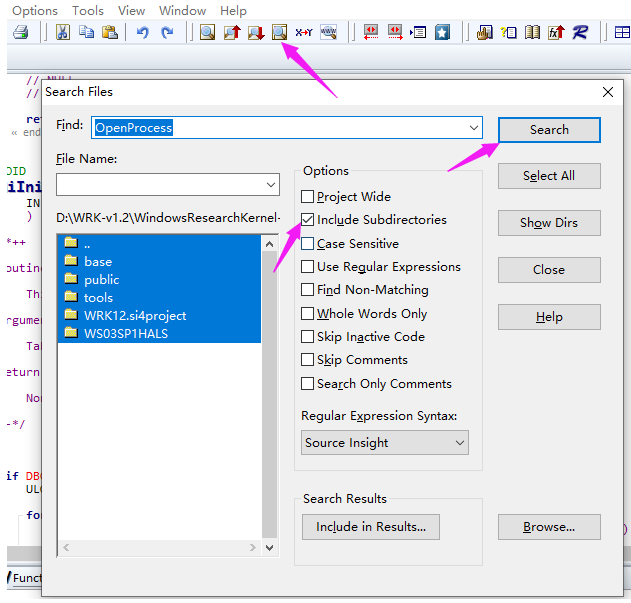Click the folder list scroll-up arrow
The image size is (631, 603).
click(x=270, y=244)
